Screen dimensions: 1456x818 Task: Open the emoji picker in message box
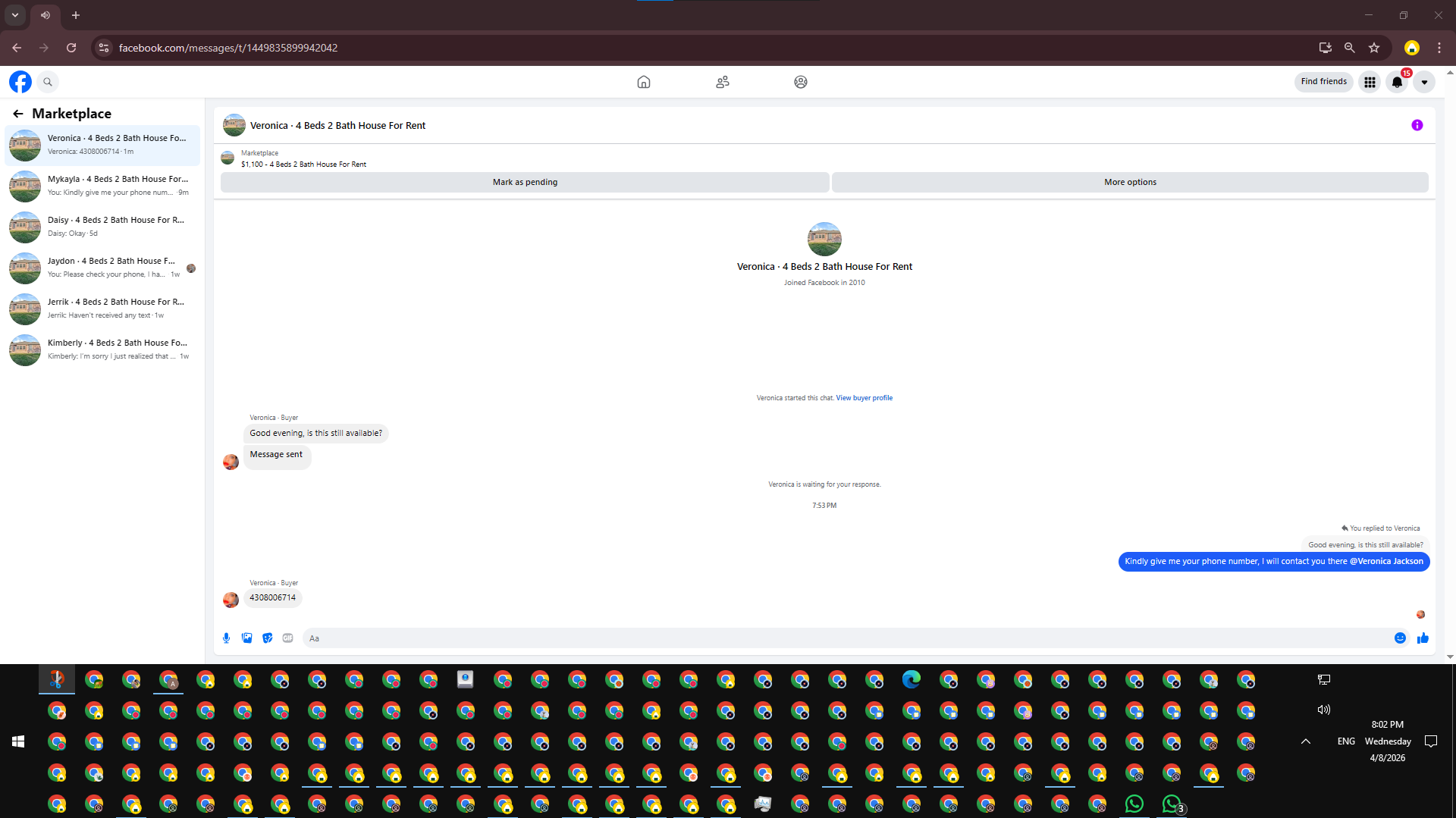[x=1400, y=638]
